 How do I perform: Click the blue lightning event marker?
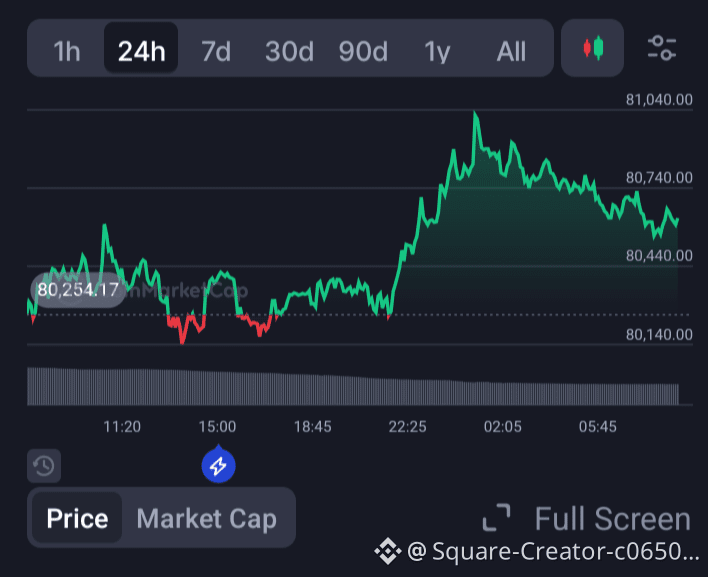(x=219, y=465)
